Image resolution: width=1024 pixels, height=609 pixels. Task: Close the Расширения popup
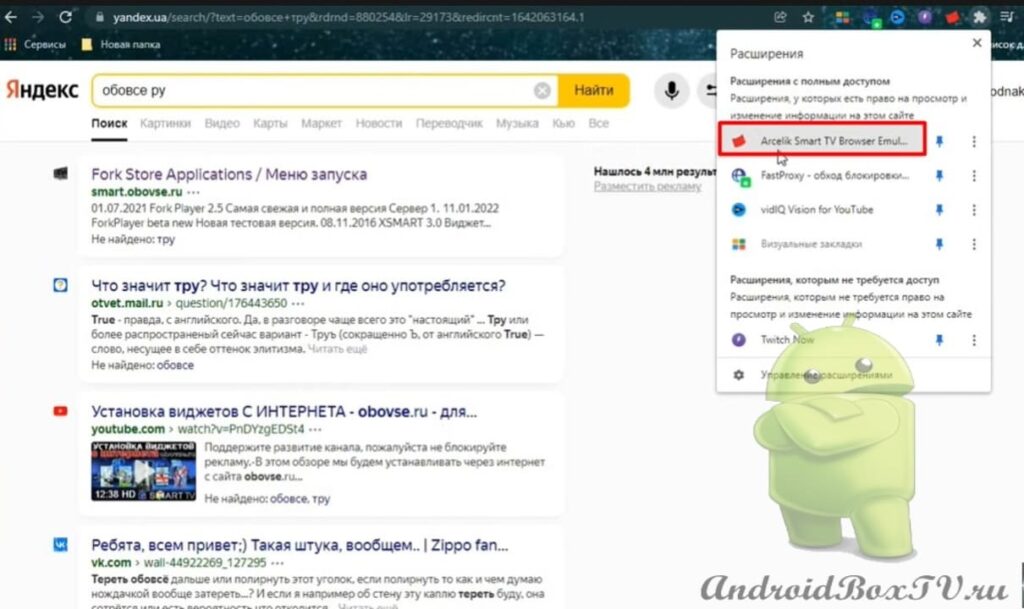(976, 43)
